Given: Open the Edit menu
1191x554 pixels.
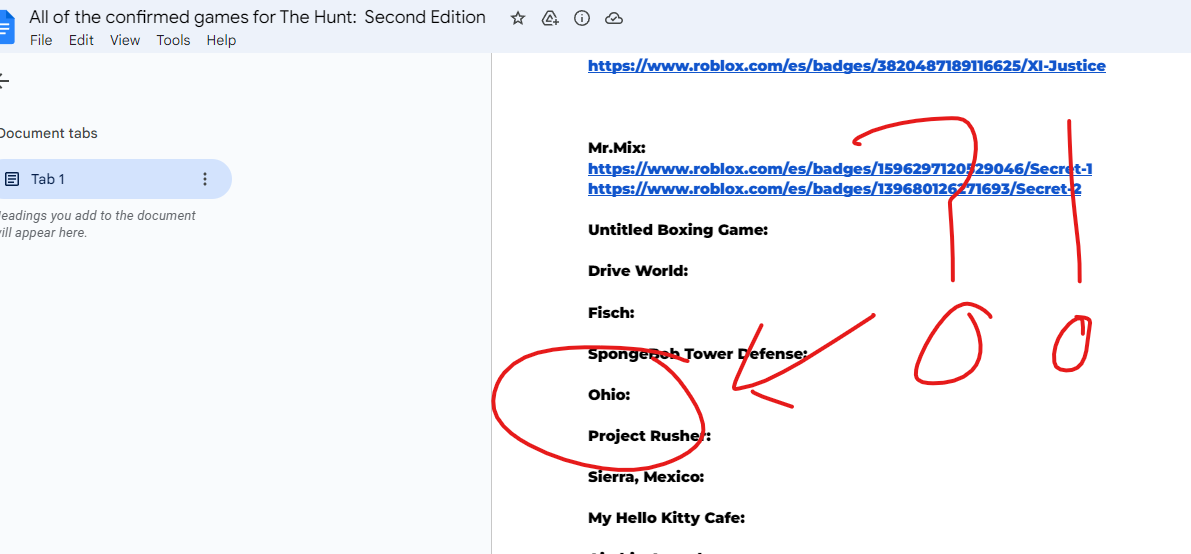Looking at the screenshot, I should (81, 40).
